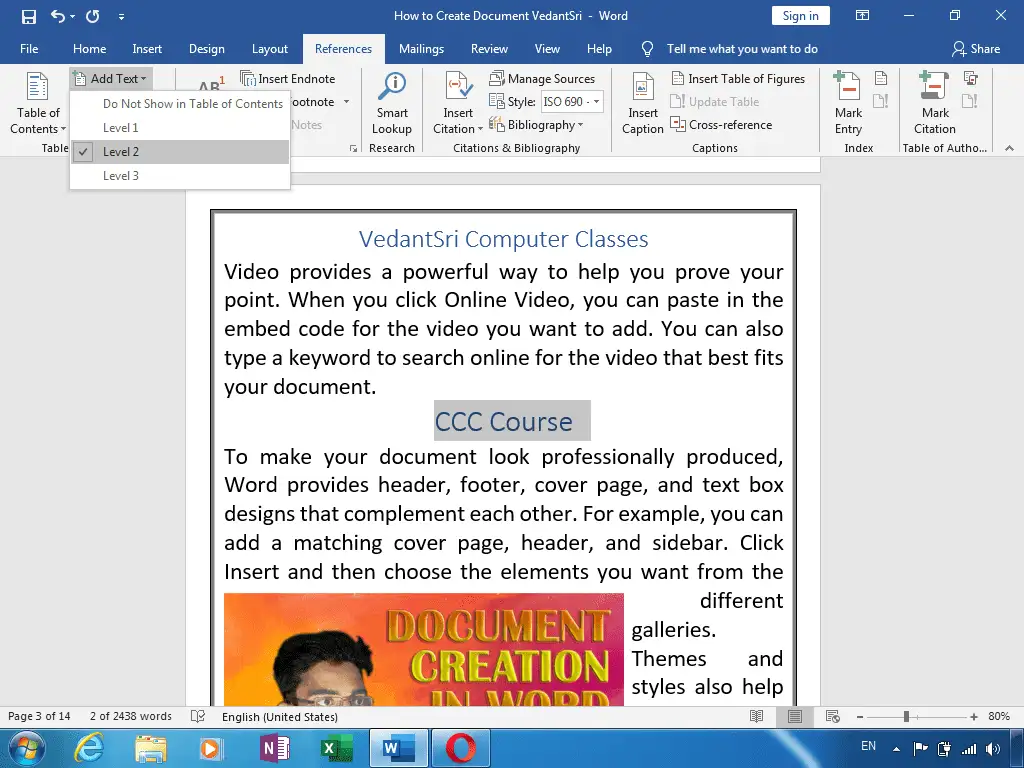Collapse the ribbon with the arrow
This screenshot has height=768, width=1024.
tap(1009, 148)
